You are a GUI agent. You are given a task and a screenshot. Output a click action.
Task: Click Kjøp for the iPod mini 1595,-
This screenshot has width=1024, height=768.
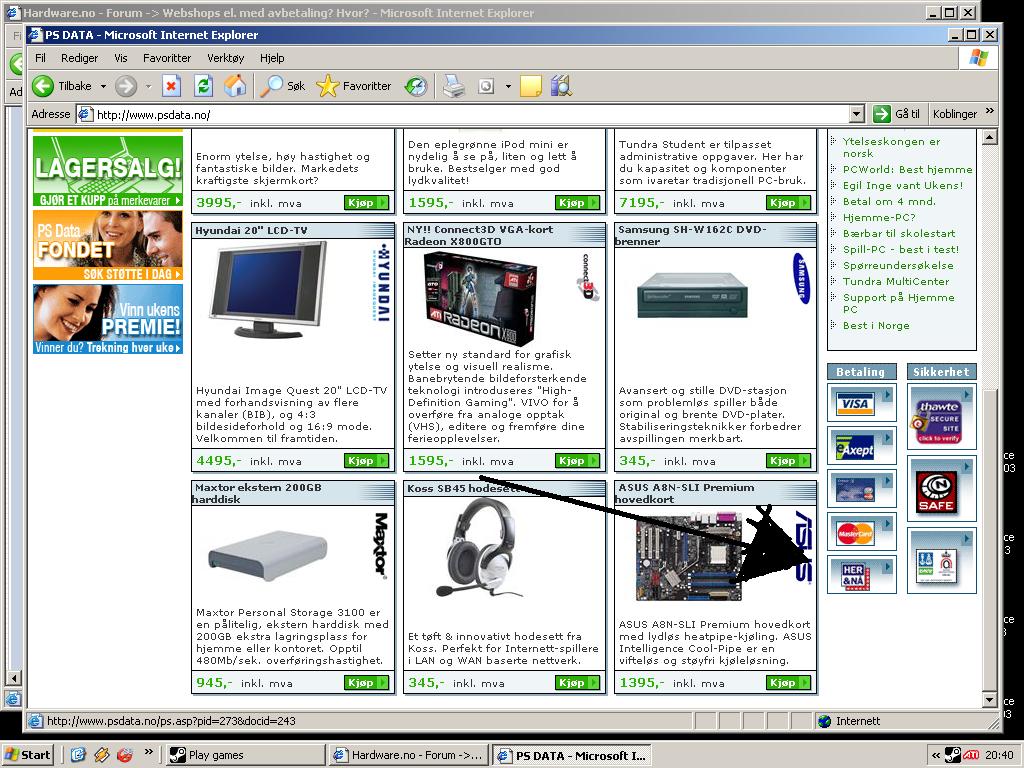(x=577, y=203)
